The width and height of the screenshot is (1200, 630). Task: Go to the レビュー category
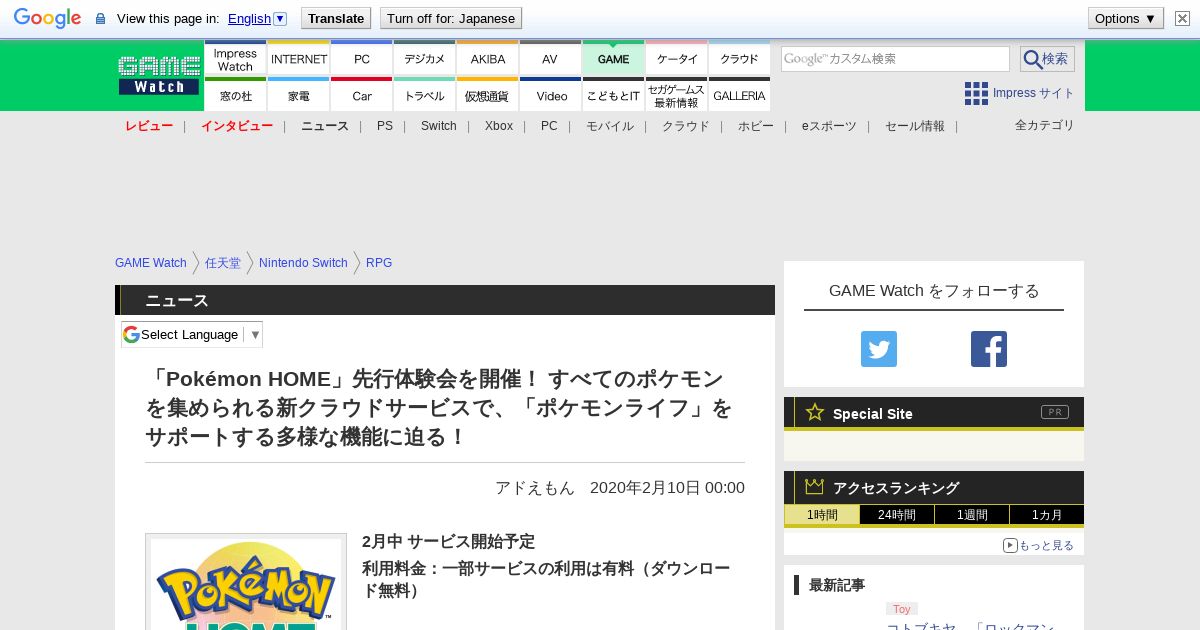[149, 126]
